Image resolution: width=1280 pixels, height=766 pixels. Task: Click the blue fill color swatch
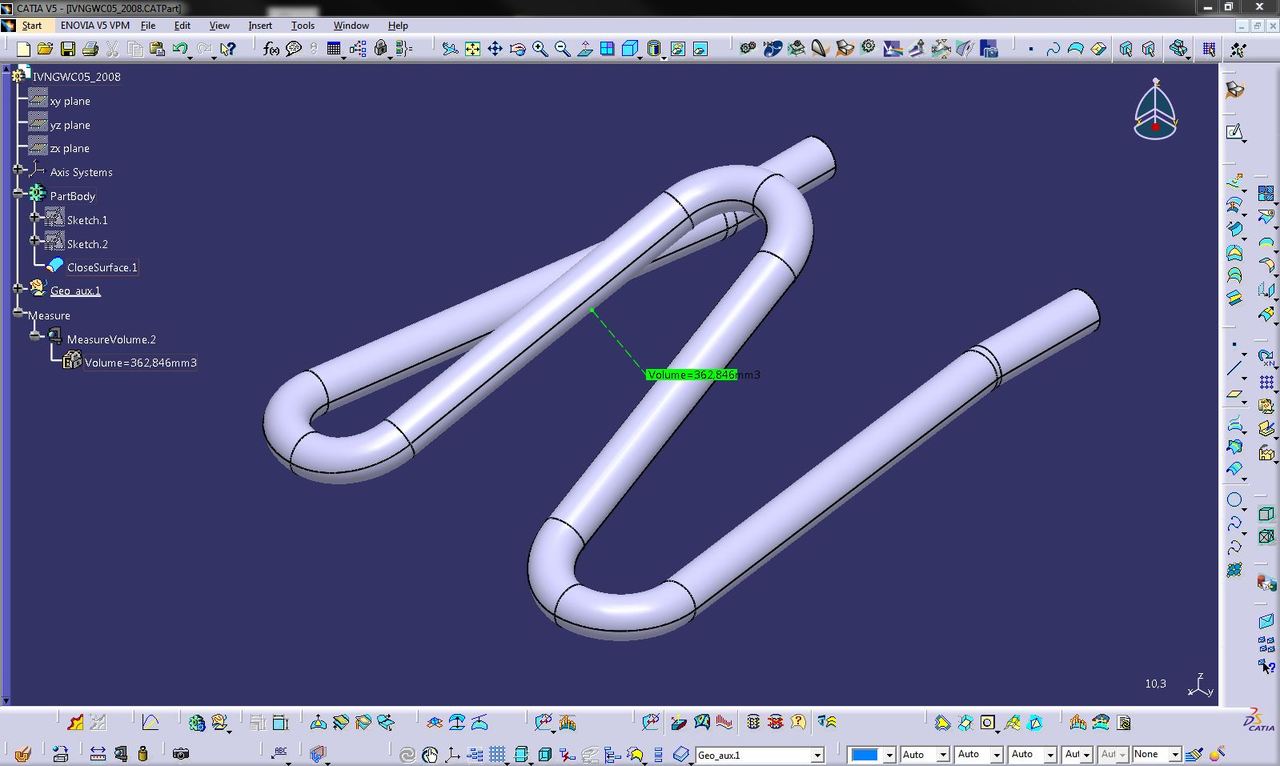[x=865, y=755]
